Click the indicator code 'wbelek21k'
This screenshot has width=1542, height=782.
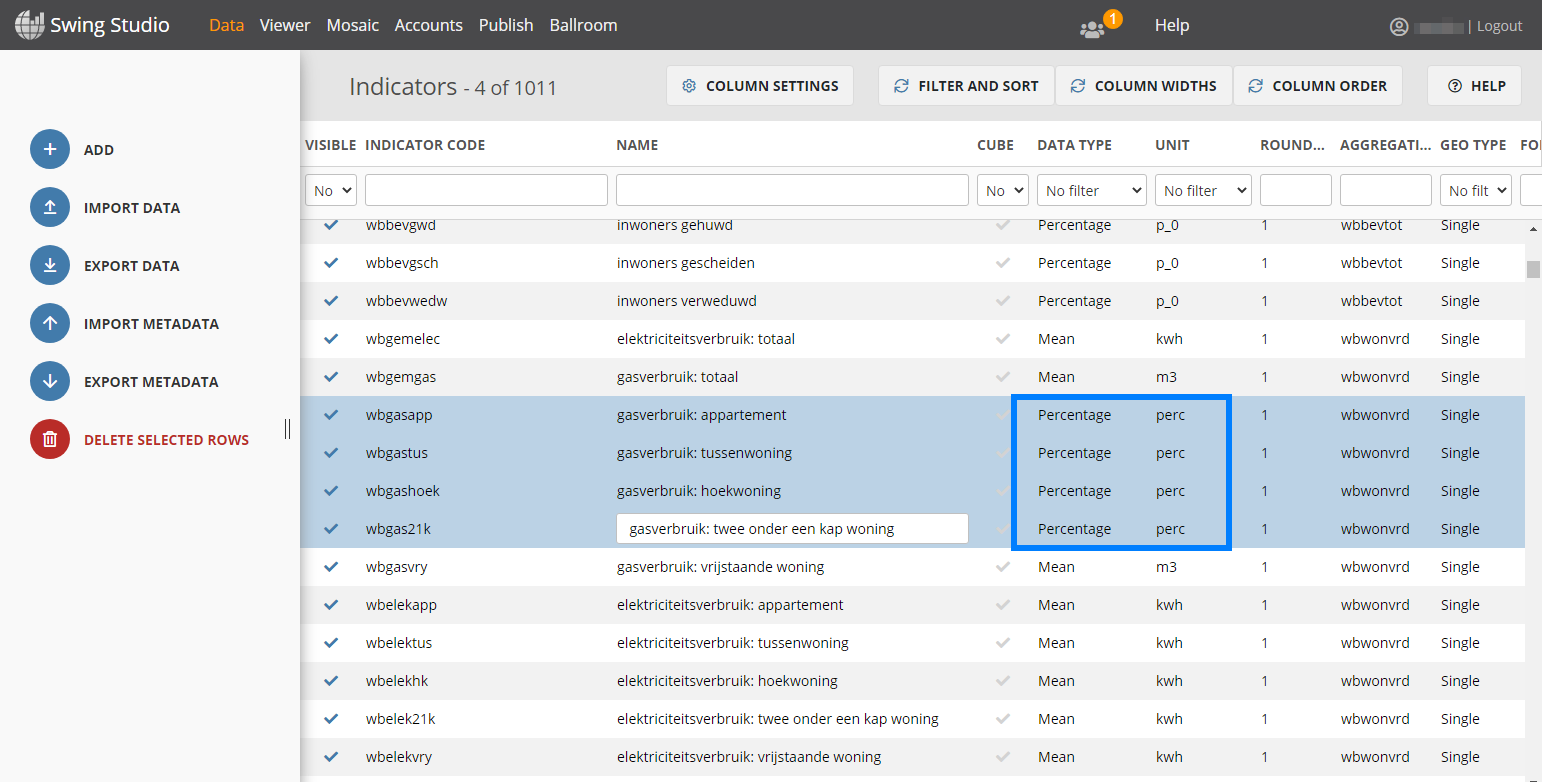pos(400,719)
